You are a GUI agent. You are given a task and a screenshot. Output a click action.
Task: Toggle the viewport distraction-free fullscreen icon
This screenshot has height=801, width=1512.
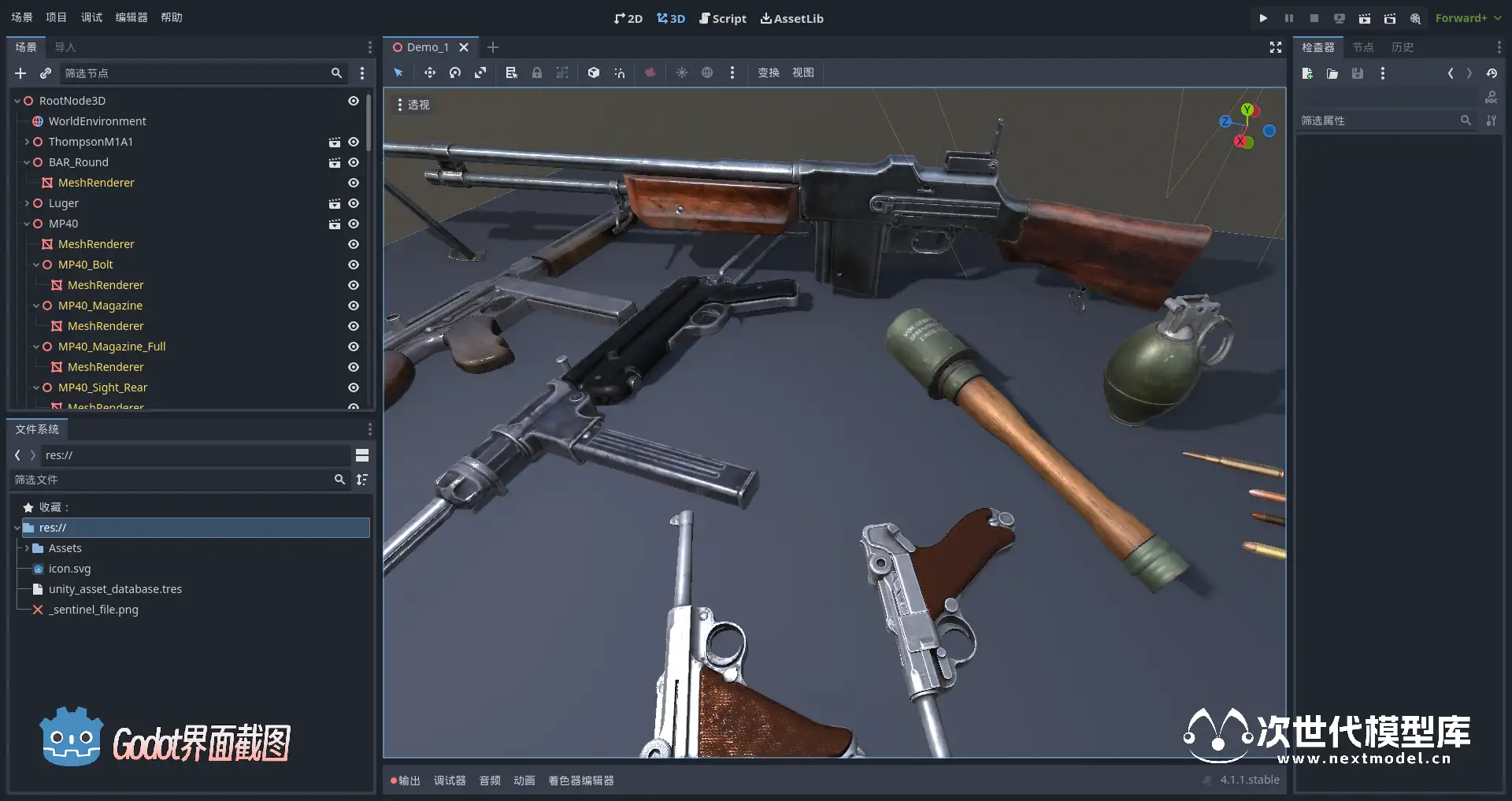coord(1276,47)
